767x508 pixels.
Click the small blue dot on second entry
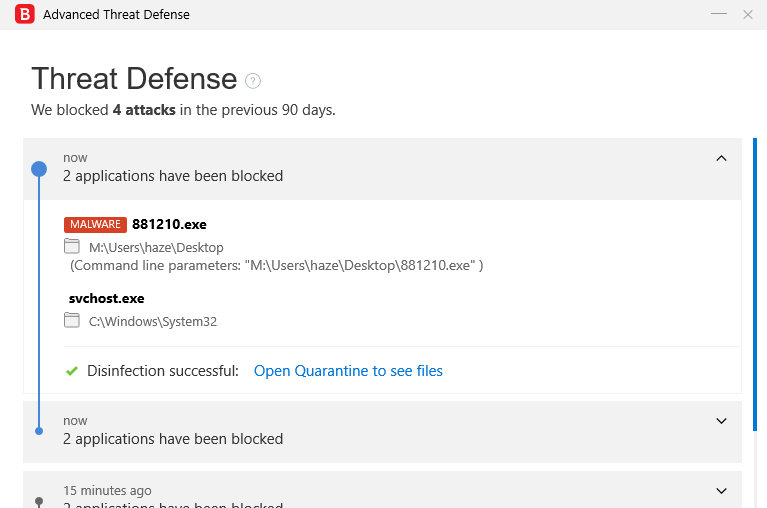pyautogui.click(x=39, y=431)
